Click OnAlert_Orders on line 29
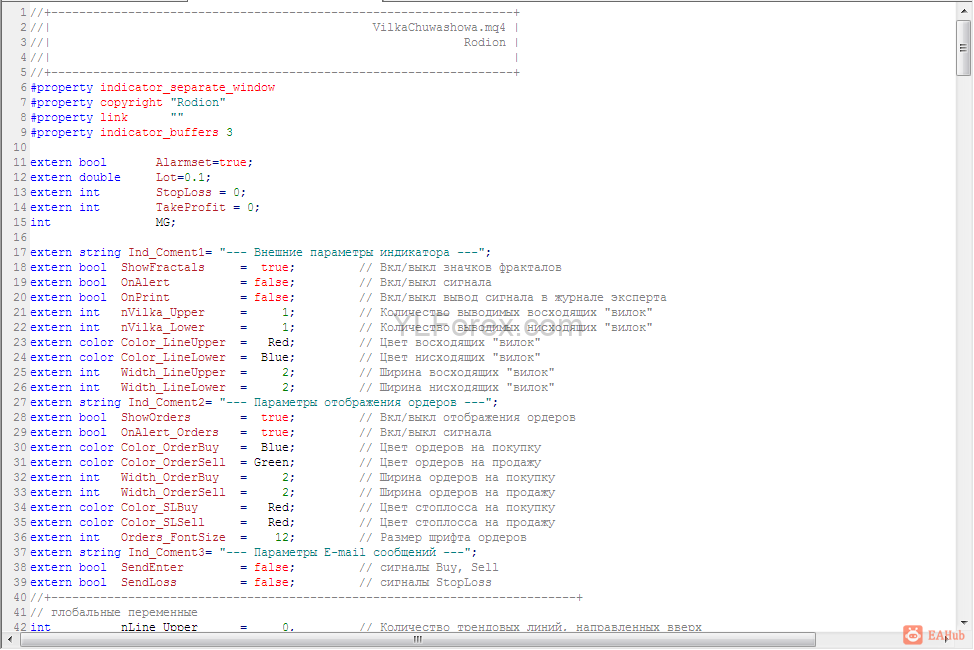The height and width of the screenshot is (650, 974). pos(170,433)
